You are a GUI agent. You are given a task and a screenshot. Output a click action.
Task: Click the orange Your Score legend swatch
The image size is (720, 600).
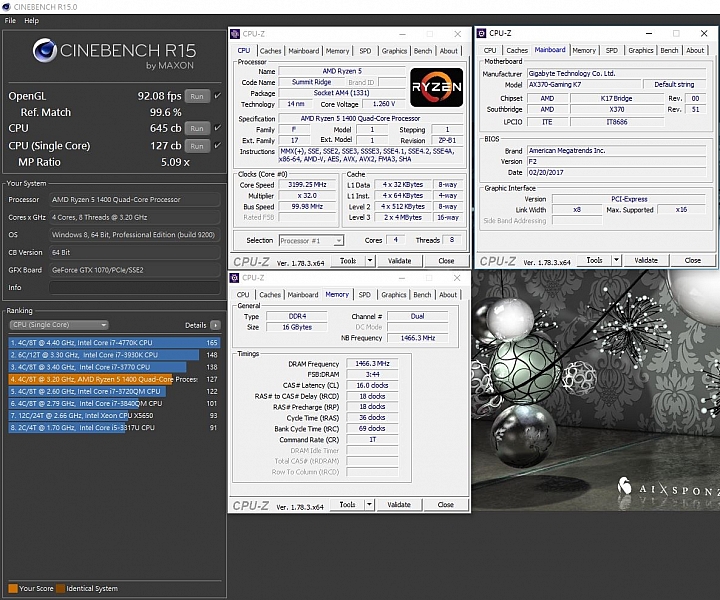click(13, 589)
